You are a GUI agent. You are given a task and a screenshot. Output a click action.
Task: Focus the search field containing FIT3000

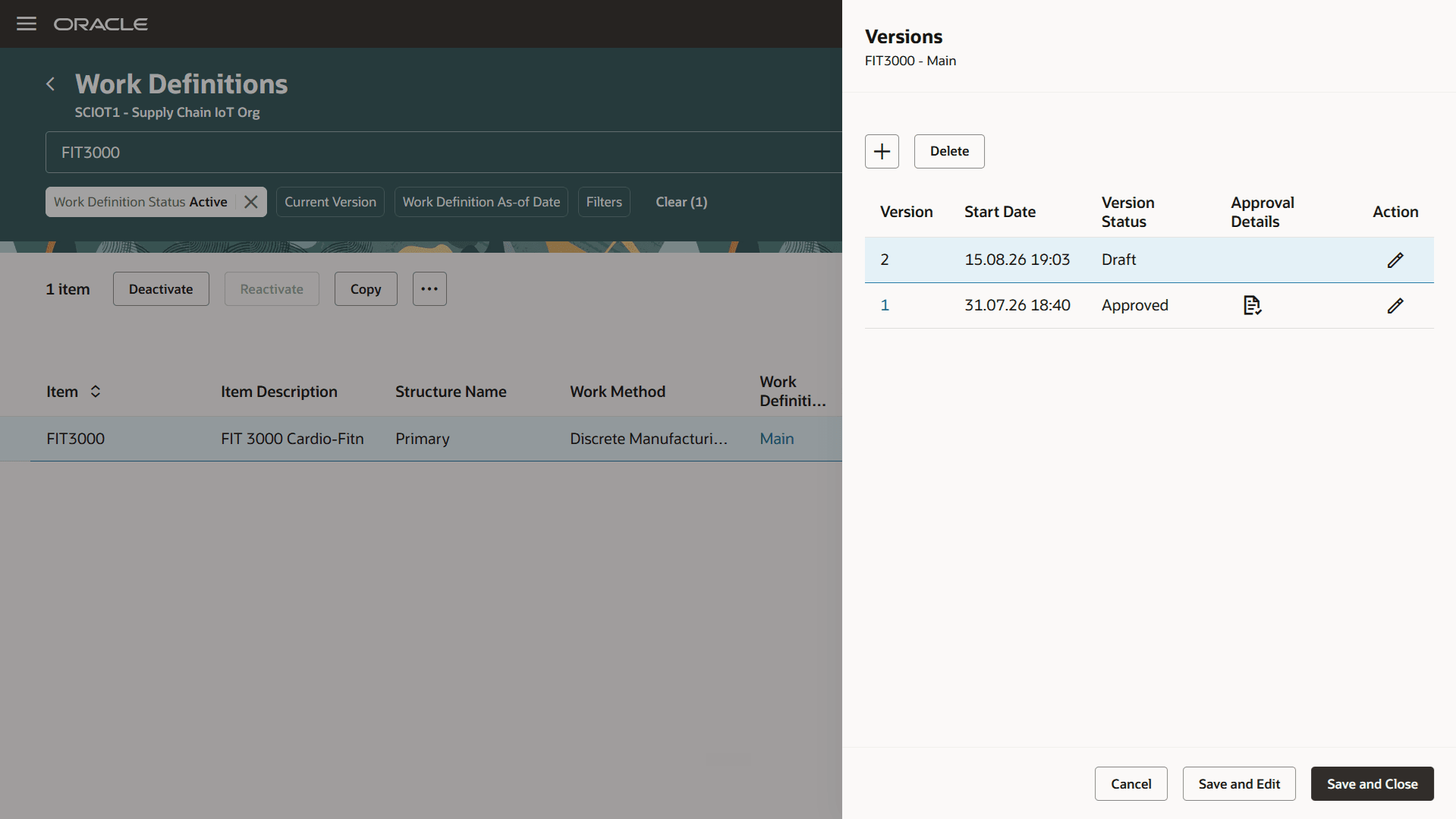pos(444,153)
